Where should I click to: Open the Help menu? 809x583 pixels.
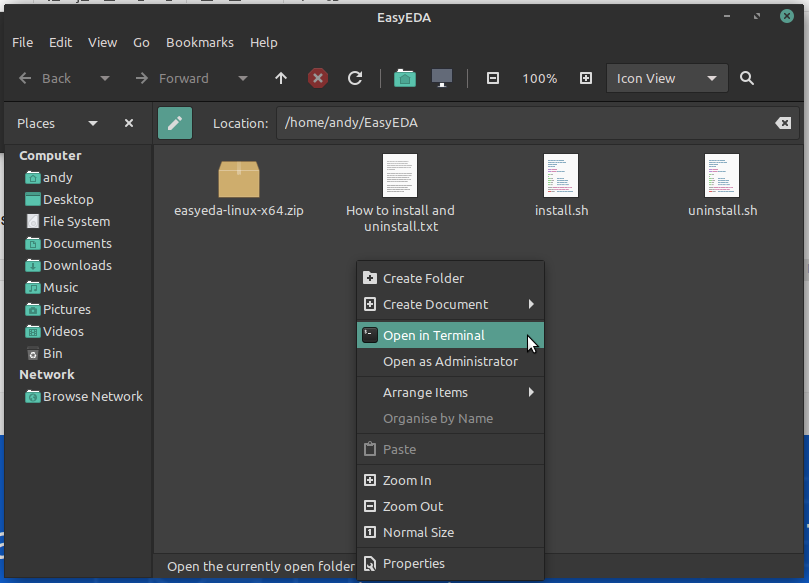(x=264, y=42)
